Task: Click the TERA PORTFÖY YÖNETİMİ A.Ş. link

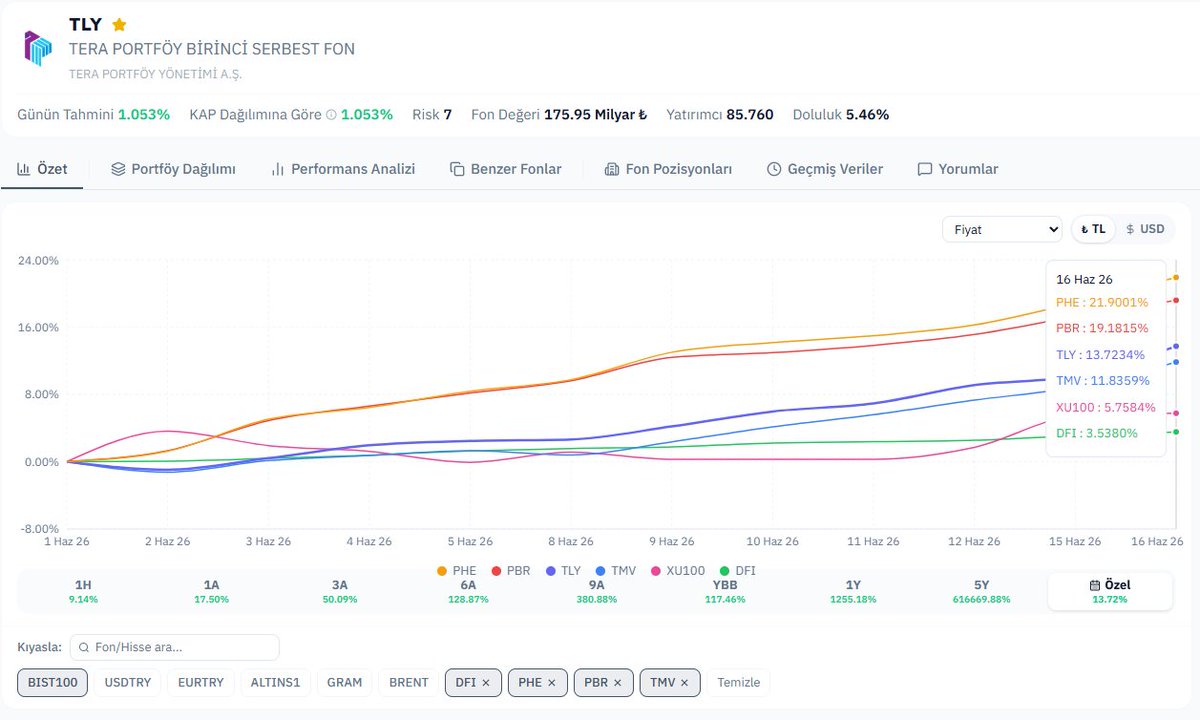Action: [155, 74]
